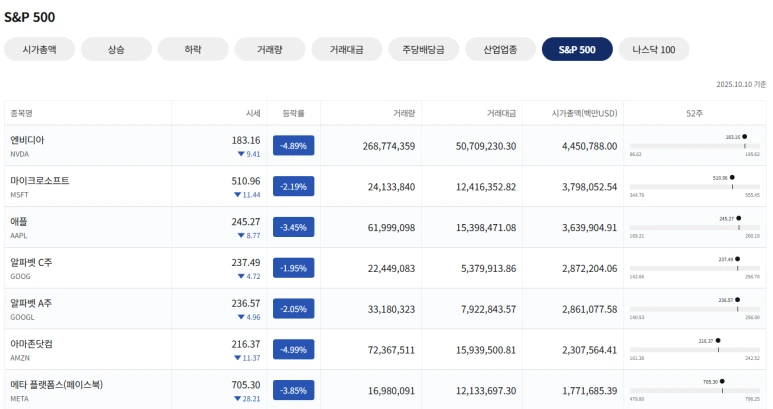Screen dimensions: 773x409
Task: Click the price 245.27 for 애플
Action: (x=246, y=222)
